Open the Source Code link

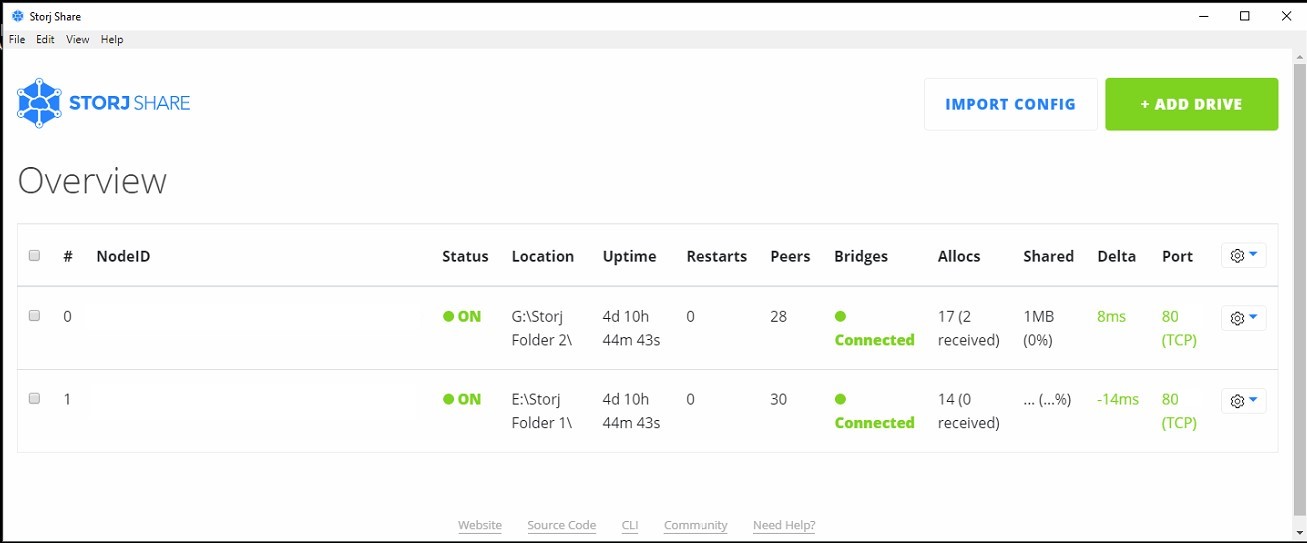click(562, 525)
